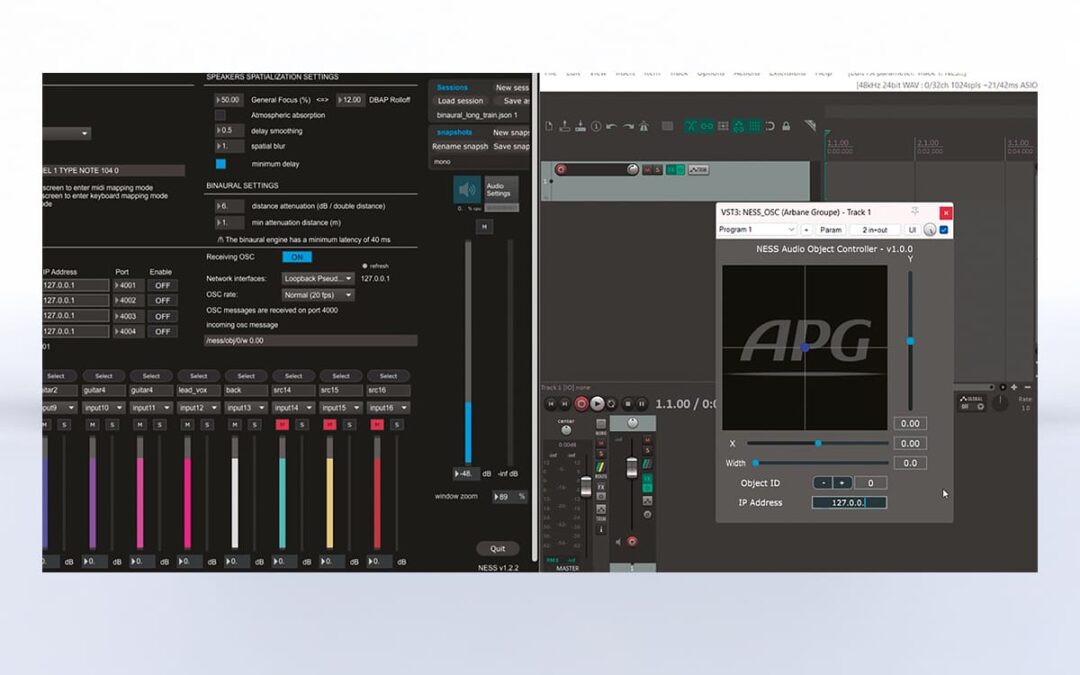The width and height of the screenshot is (1080, 675).
Task: Click the Rename snapshot button
Action: pyautogui.click(x=460, y=146)
